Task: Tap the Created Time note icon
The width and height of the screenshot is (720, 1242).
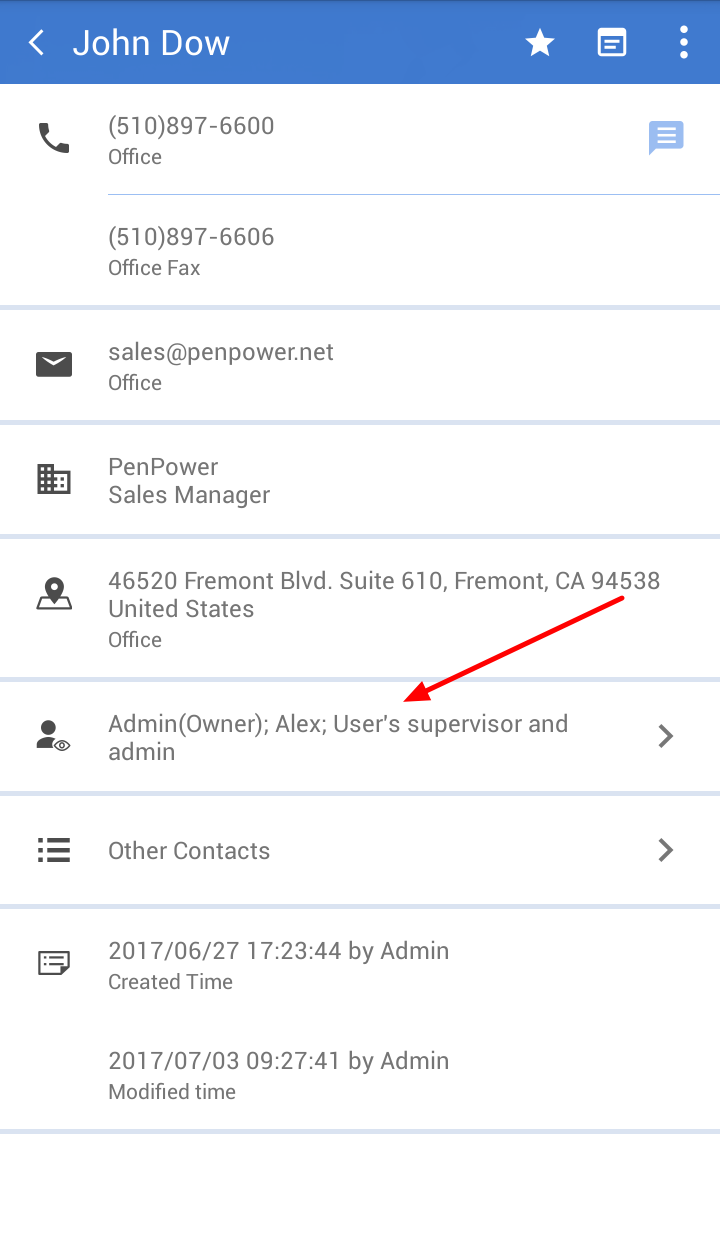Action: click(x=54, y=963)
